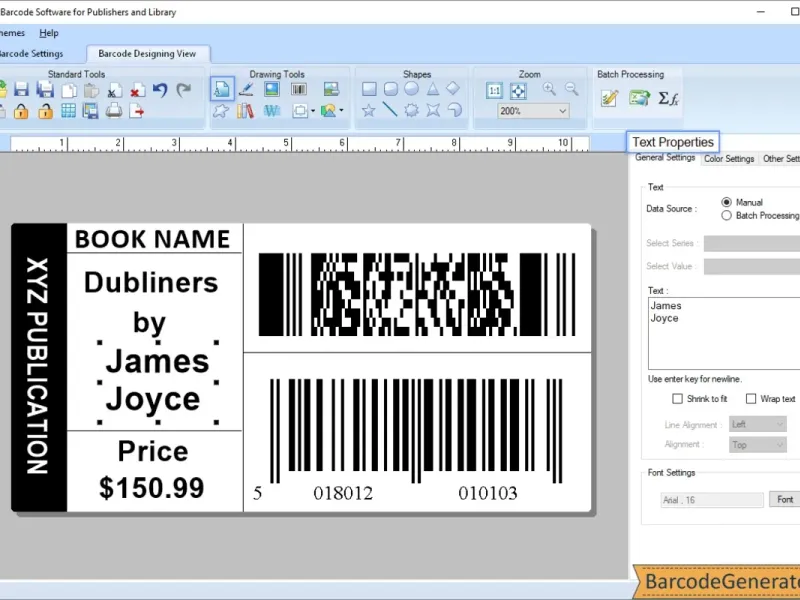800x600 pixels.
Task: Select the Diamond shape
Action: tap(453, 88)
